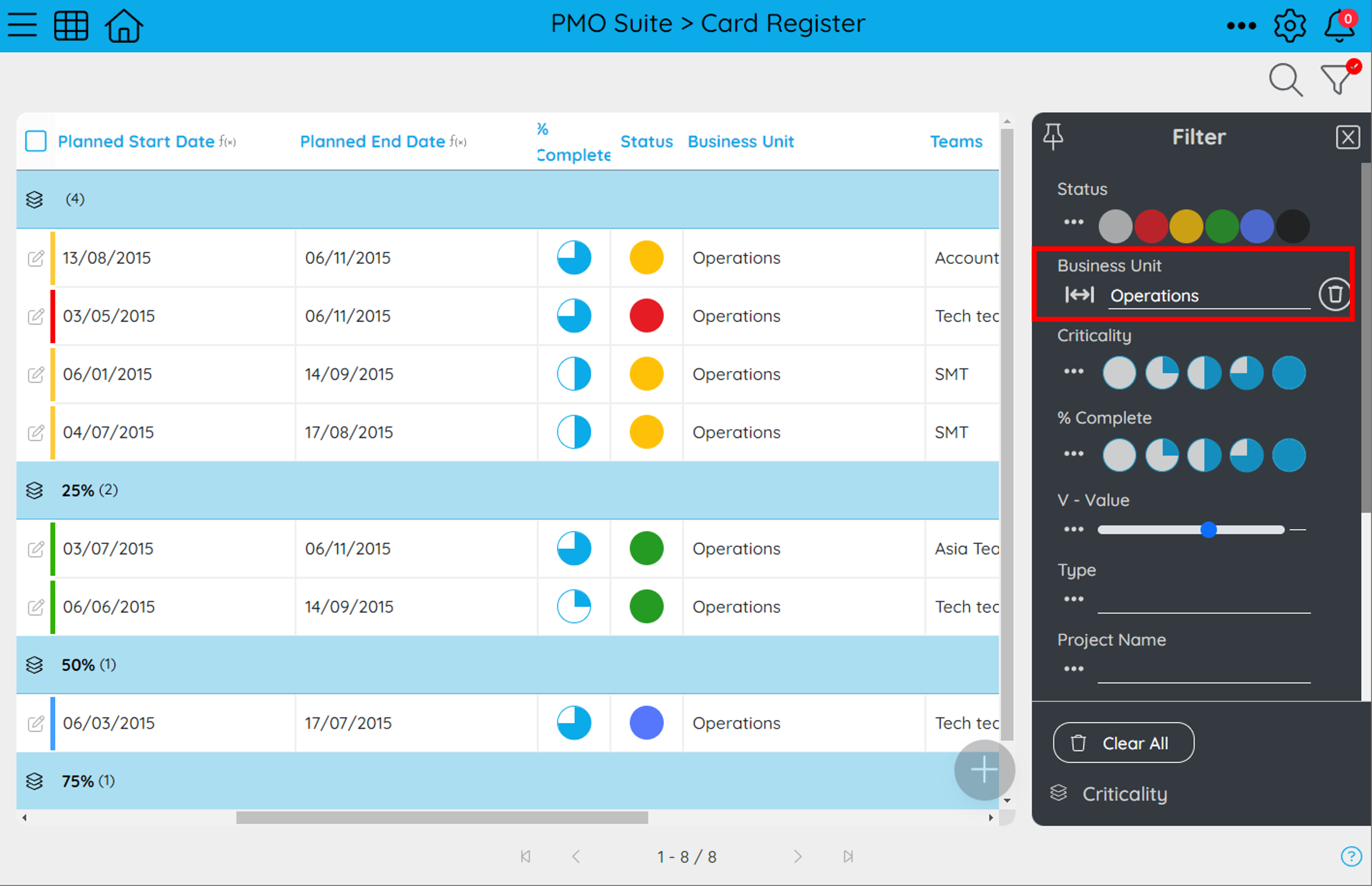Sort by Business Unit column header

[741, 141]
